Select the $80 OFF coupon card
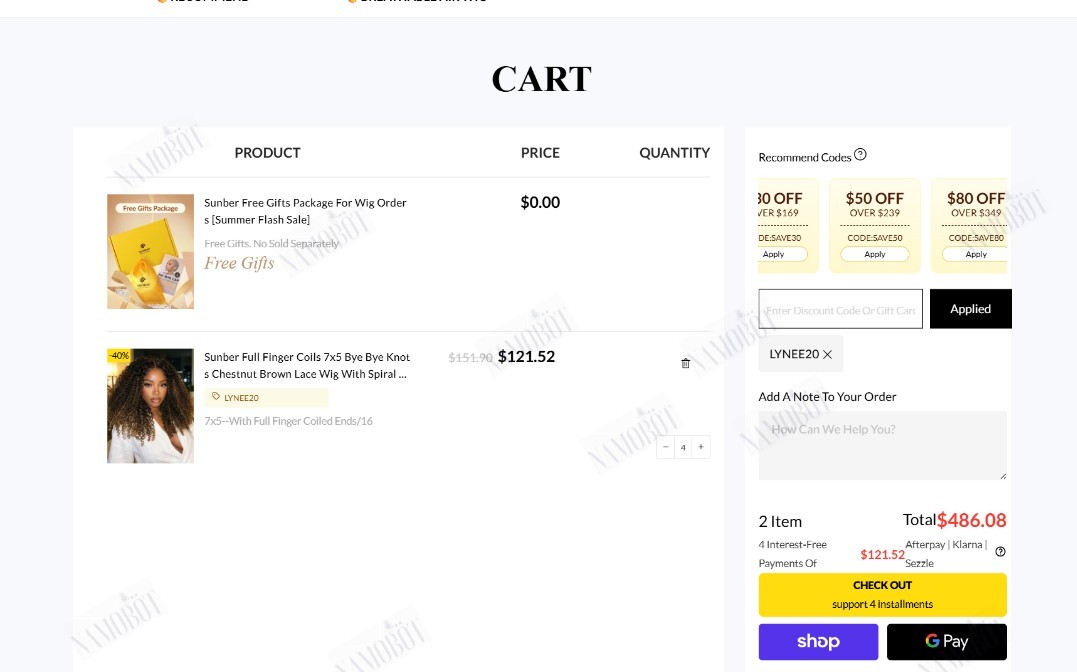This screenshot has width=1077, height=672. point(970,225)
